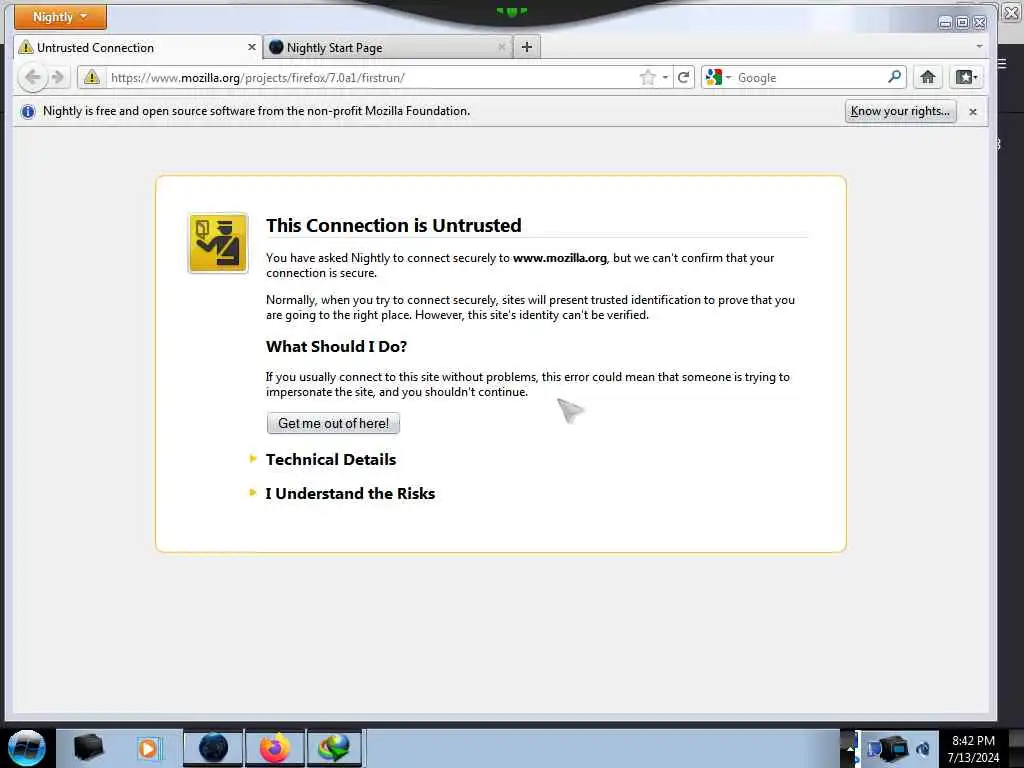Click the Get me out of here! button

click(333, 423)
